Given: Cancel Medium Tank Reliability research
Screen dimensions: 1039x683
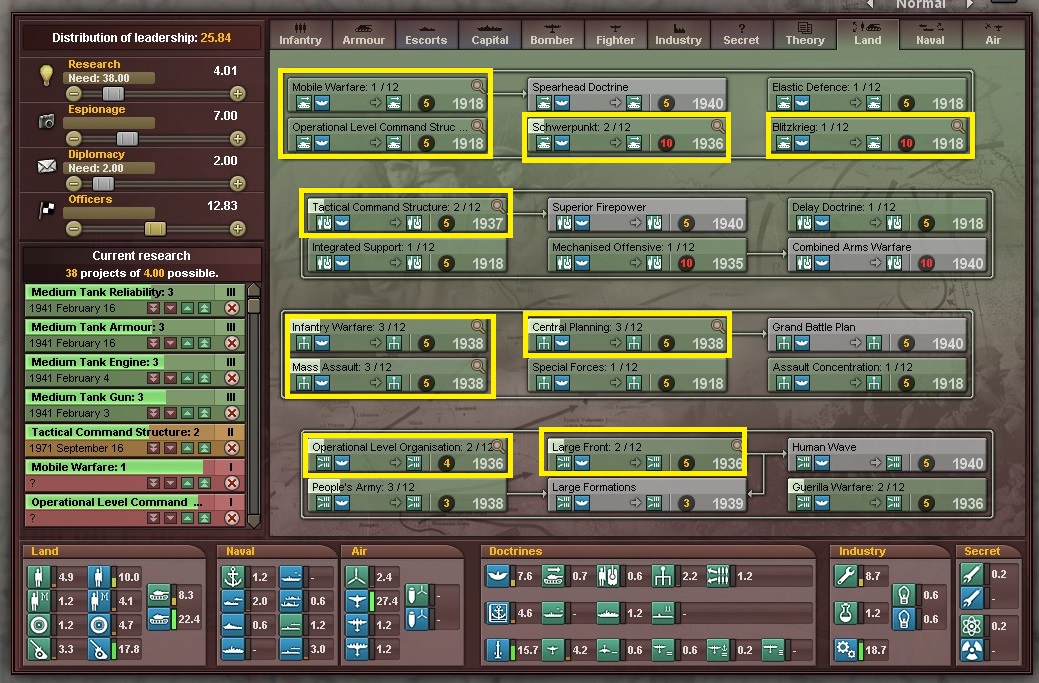Looking at the screenshot, I should click(231, 308).
